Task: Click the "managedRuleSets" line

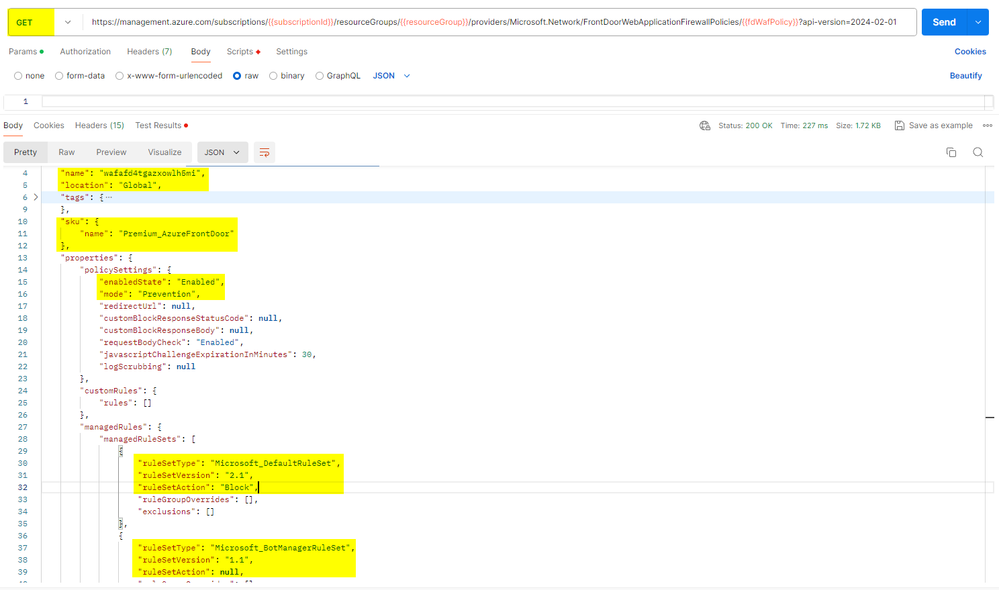Action: 147,440
